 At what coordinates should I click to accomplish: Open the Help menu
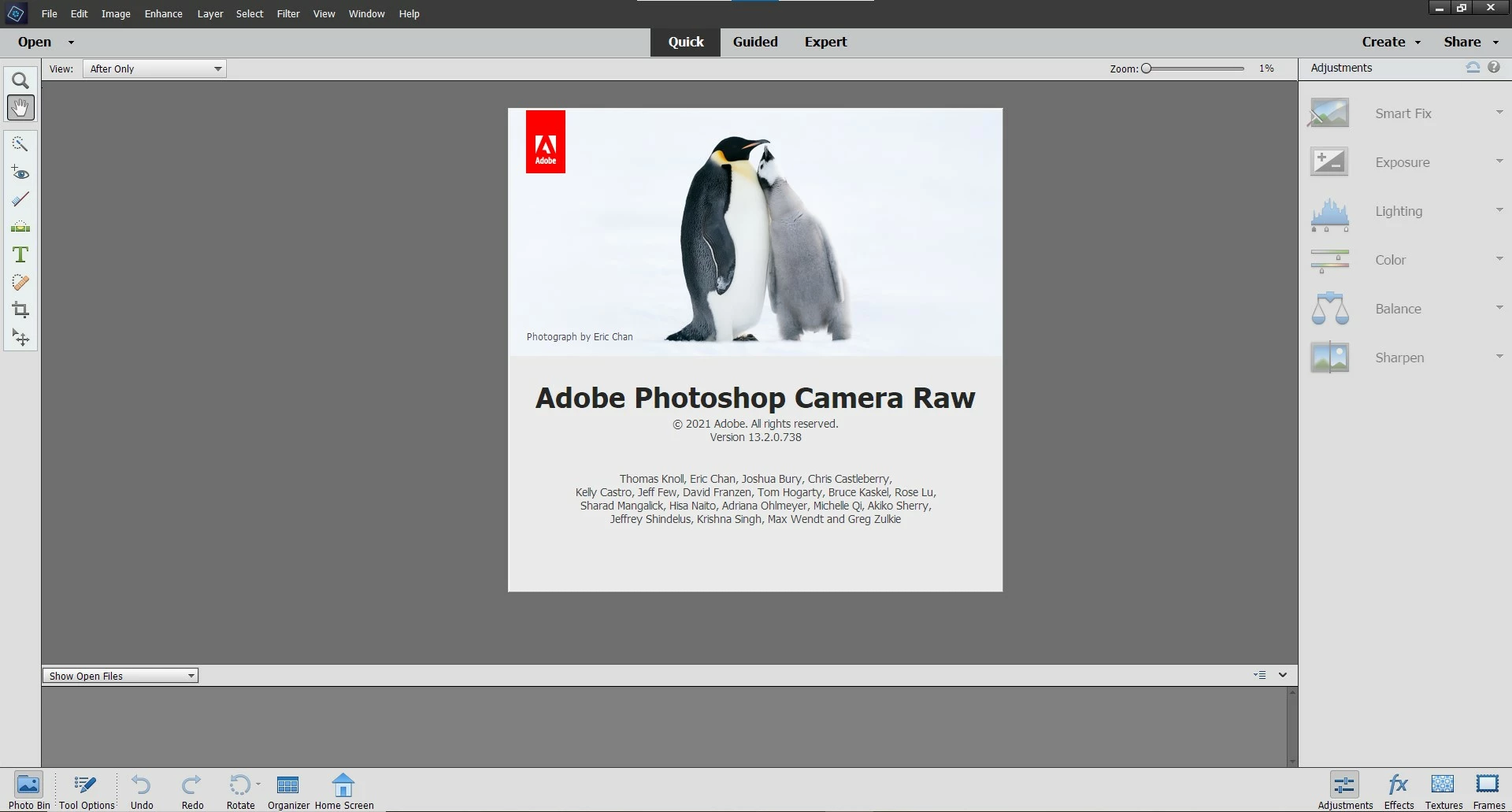pos(409,13)
